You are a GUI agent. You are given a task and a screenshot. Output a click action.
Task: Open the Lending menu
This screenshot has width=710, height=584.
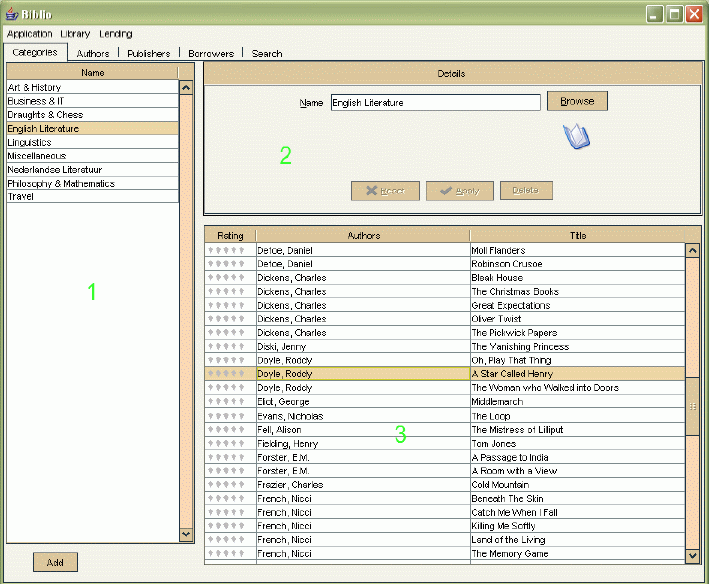(x=115, y=34)
